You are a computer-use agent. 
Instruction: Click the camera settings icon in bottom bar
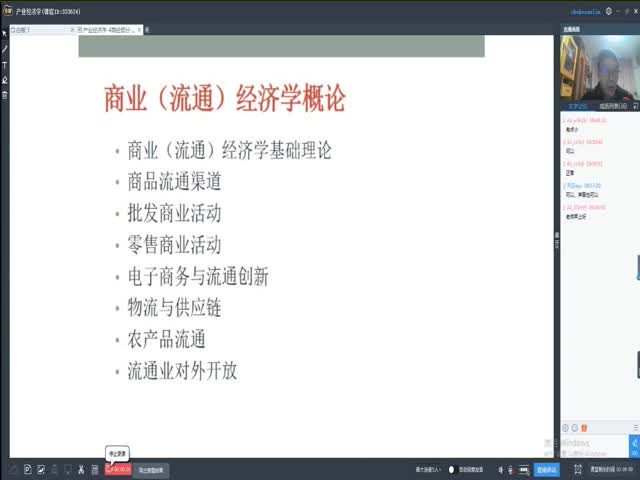coord(524,470)
